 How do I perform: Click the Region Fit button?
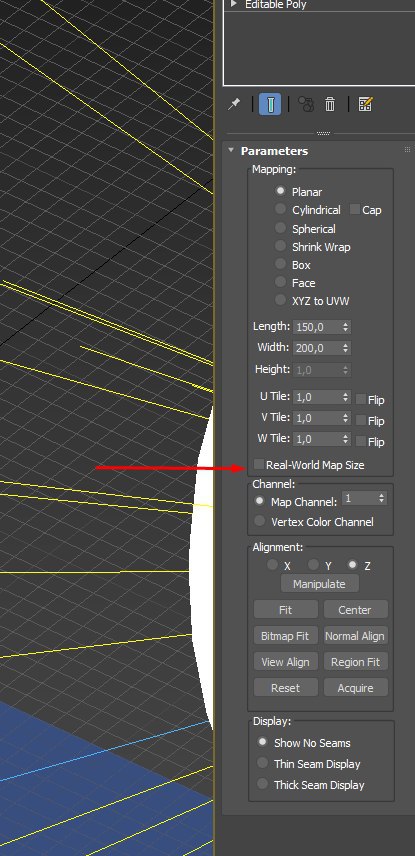pyautogui.click(x=355, y=662)
